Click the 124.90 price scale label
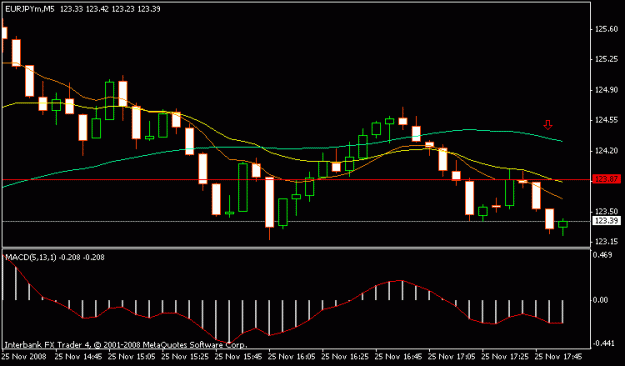Viewport: 625px width, 366px height. [x=606, y=90]
